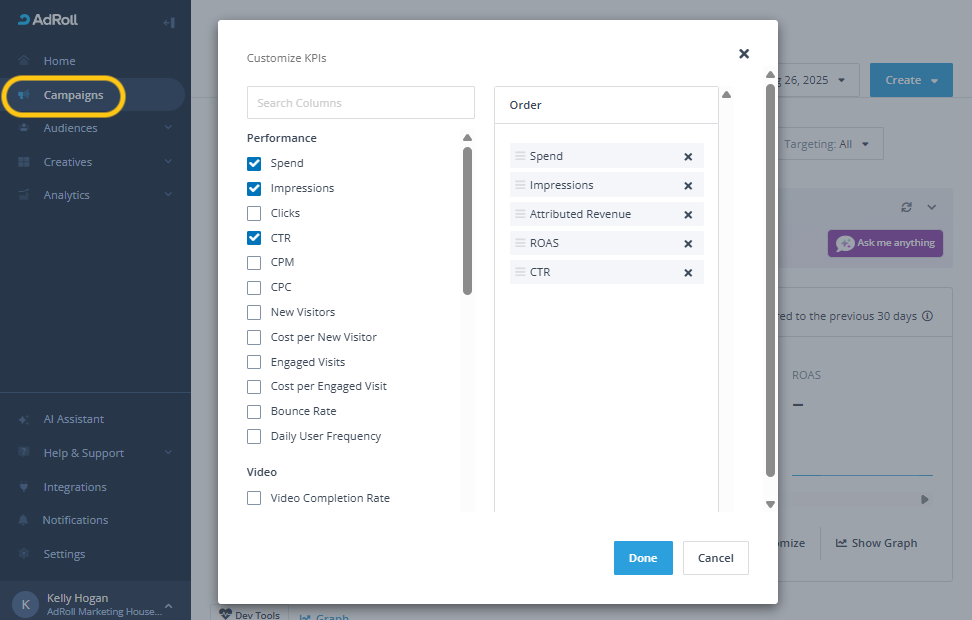The height and width of the screenshot is (620, 972).
Task: Open the Targeting: All dropdown
Action: 826,144
